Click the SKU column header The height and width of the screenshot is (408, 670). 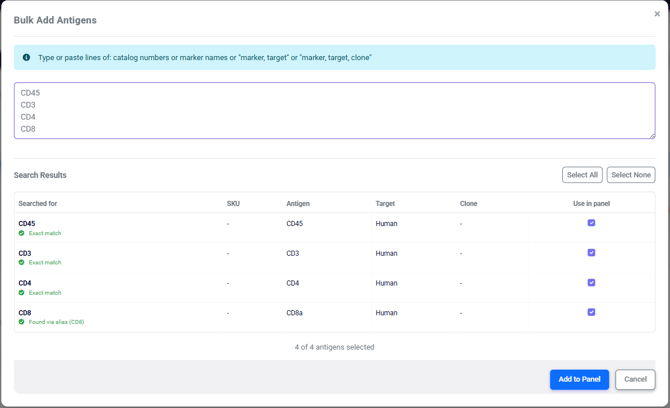pos(233,203)
